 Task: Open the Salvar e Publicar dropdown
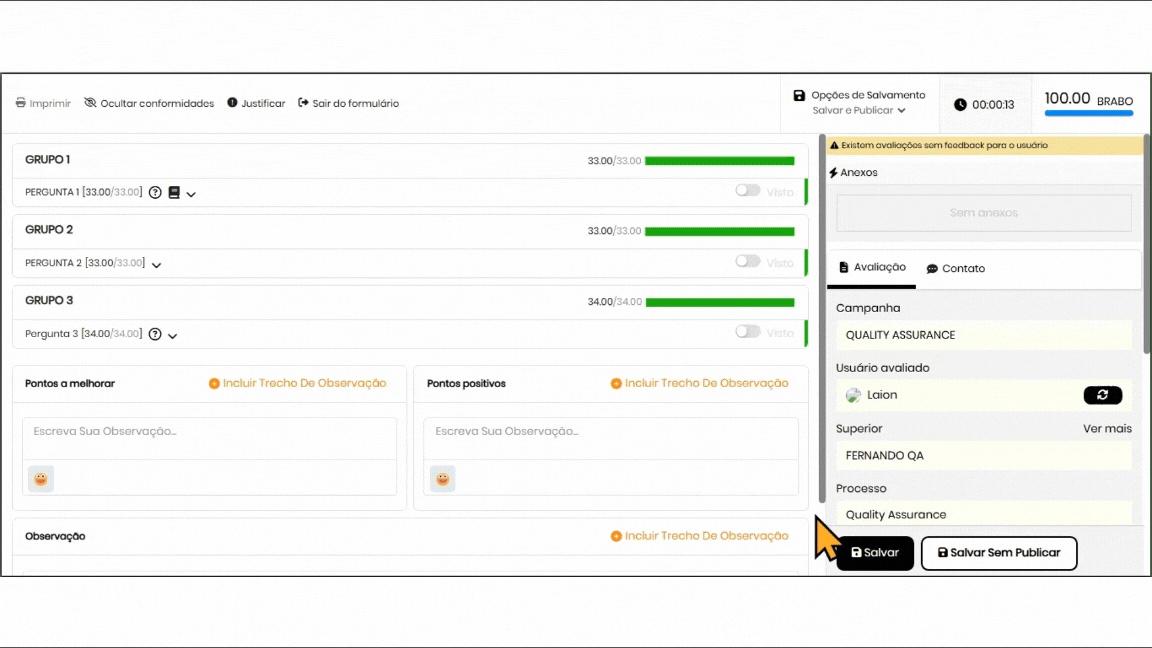tap(860, 111)
